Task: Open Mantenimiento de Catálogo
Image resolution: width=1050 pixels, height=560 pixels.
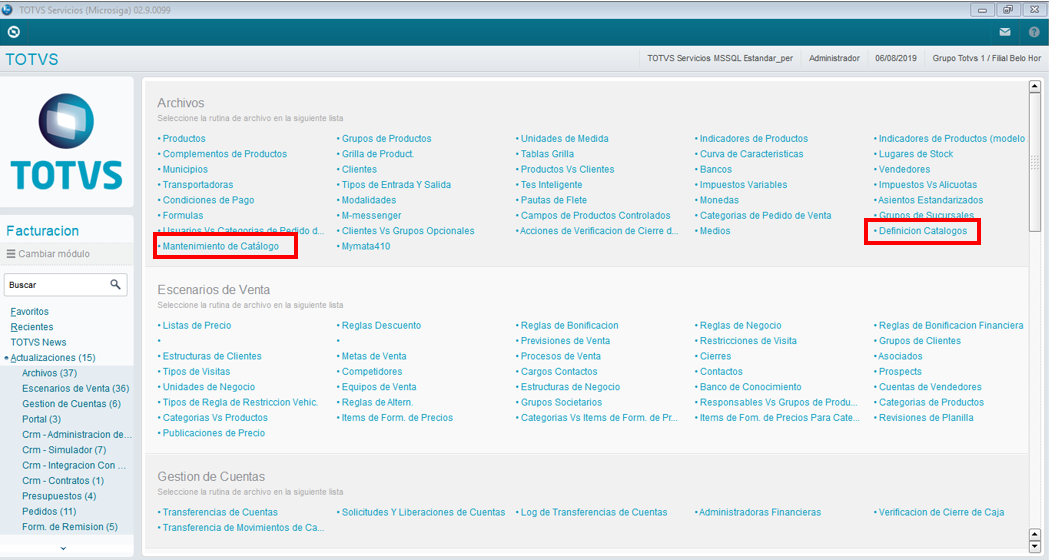Action: [x=220, y=247]
